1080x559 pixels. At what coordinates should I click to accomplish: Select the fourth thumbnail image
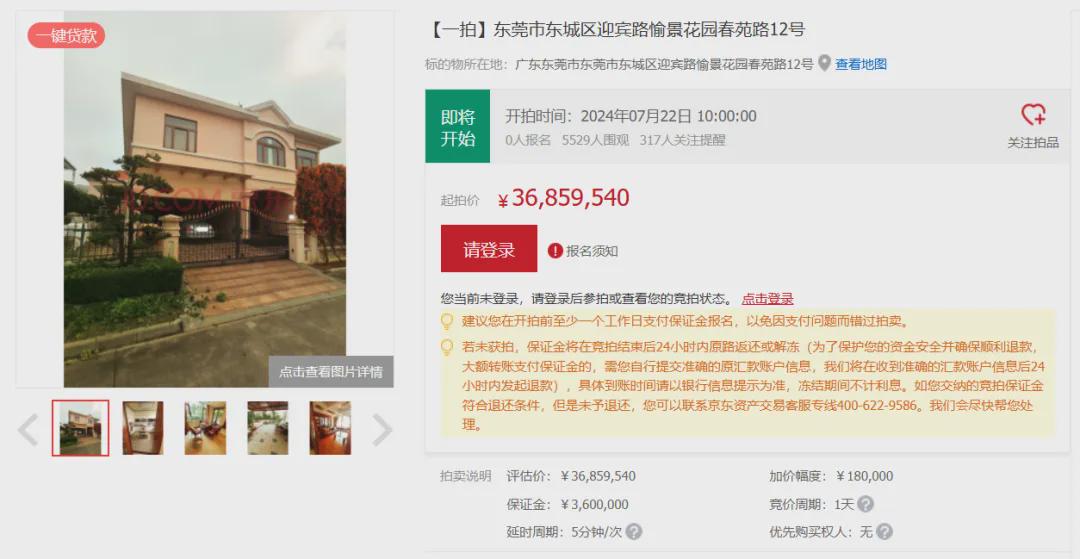click(268, 428)
